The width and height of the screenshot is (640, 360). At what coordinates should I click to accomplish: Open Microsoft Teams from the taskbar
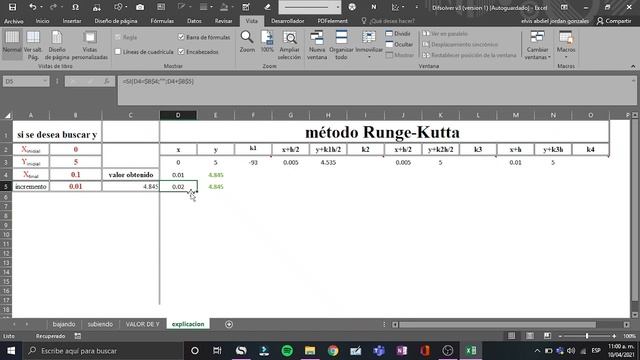tap(379, 351)
